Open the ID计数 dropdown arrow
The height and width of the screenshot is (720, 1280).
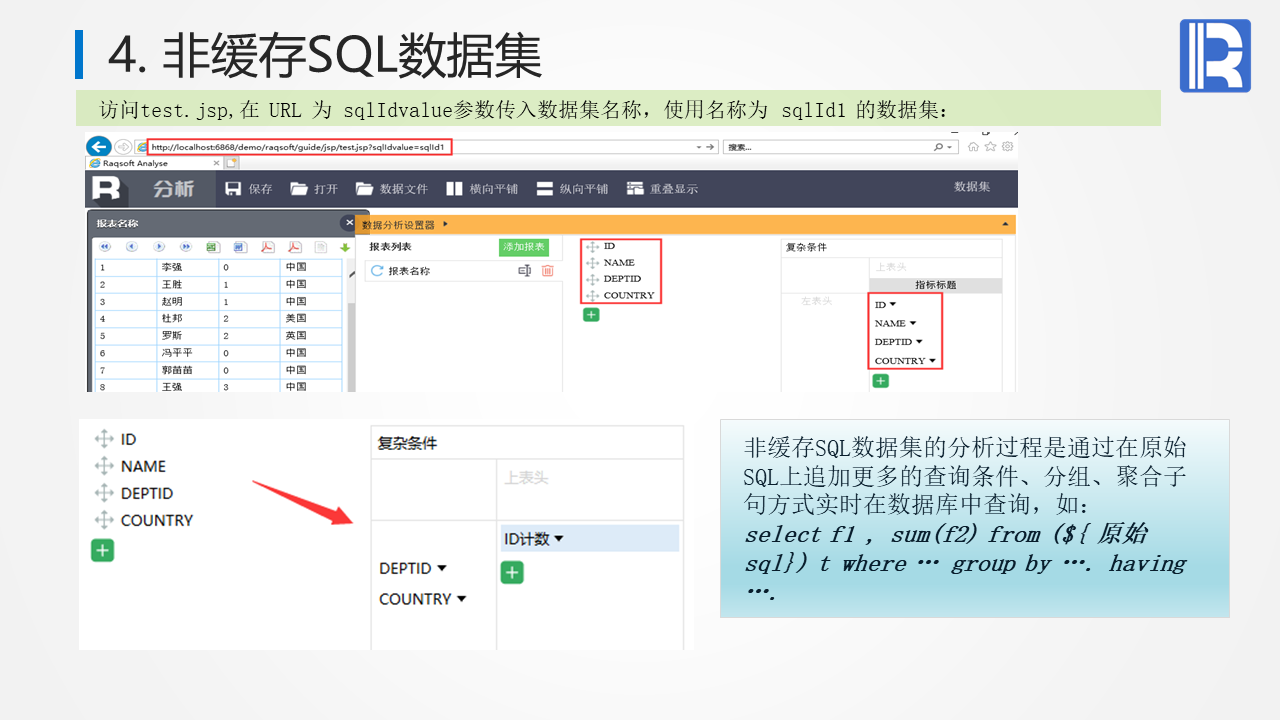pos(559,539)
